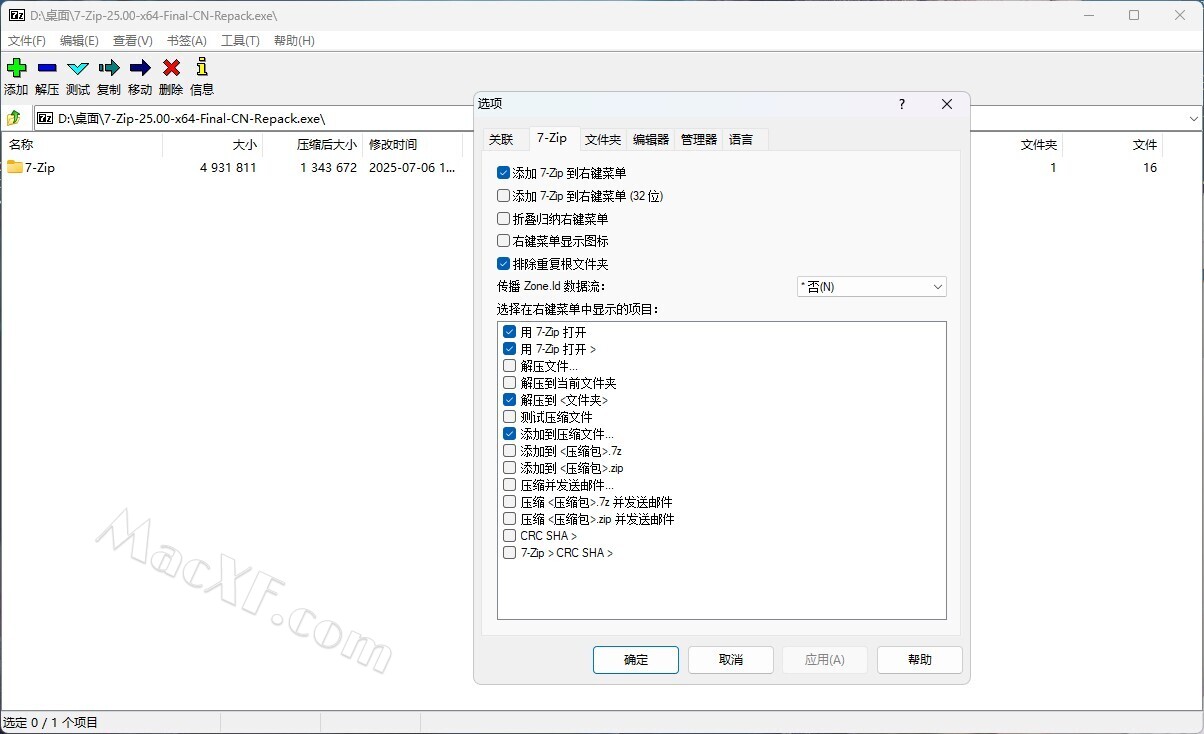Viewport: 1204px width, 734px height.
Task: Sort by the 压缩后大小 column header
Action: 313,145
